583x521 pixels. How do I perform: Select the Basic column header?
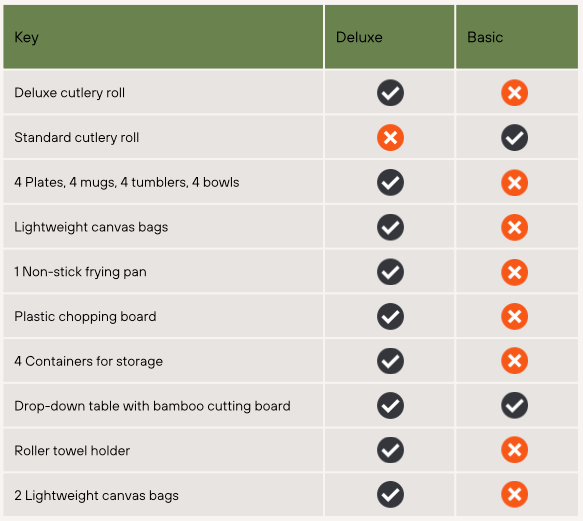tap(517, 37)
